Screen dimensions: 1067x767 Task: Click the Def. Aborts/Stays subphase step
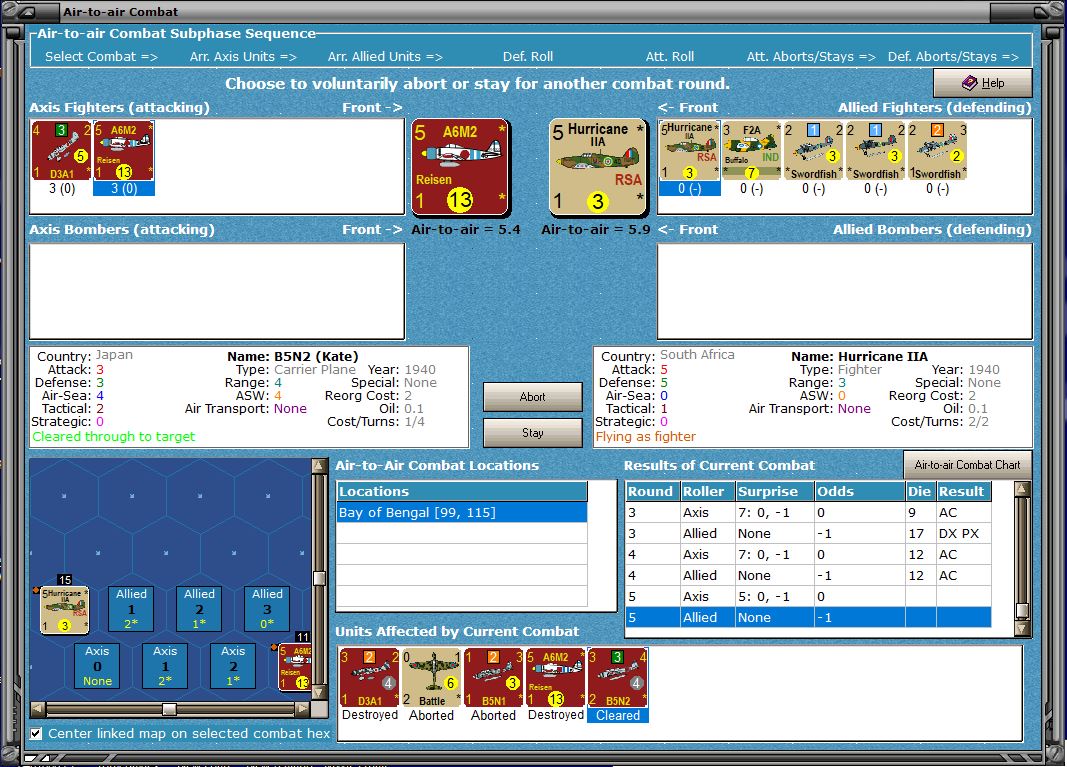[953, 56]
